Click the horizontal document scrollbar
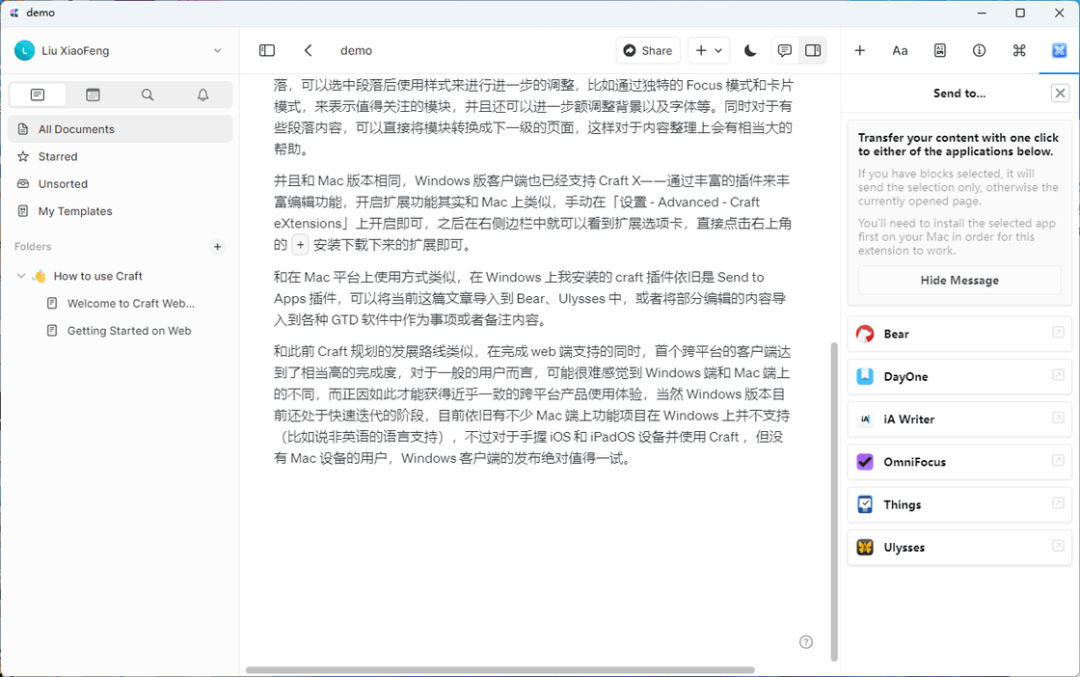This screenshot has width=1080, height=677. click(500, 669)
